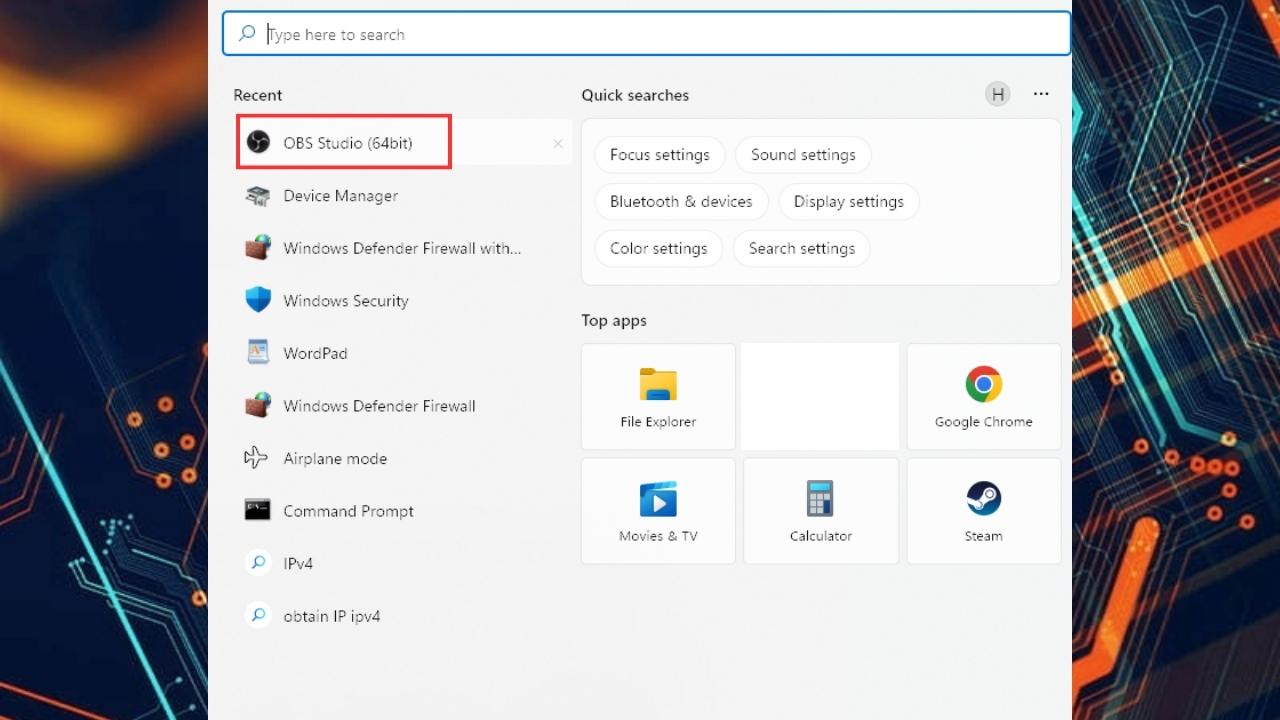Open Command Prompt from Recent
1280x720 pixels.
point(348,510)
